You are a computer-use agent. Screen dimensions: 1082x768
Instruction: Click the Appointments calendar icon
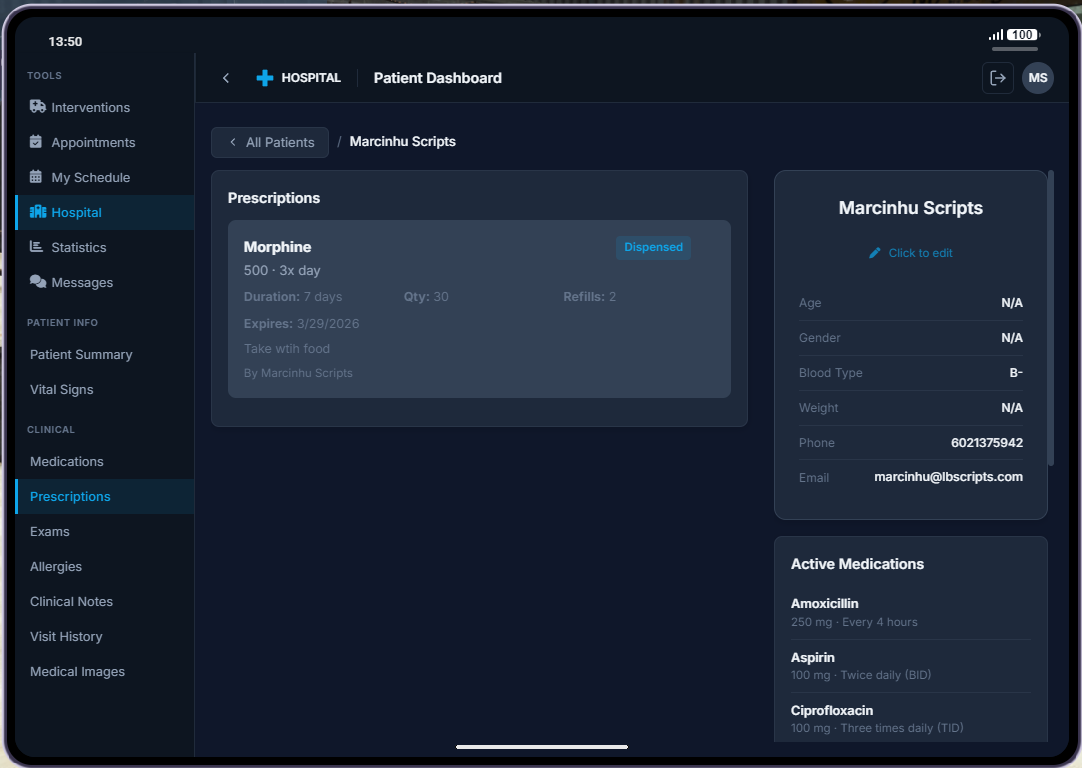tap(37, 142)
